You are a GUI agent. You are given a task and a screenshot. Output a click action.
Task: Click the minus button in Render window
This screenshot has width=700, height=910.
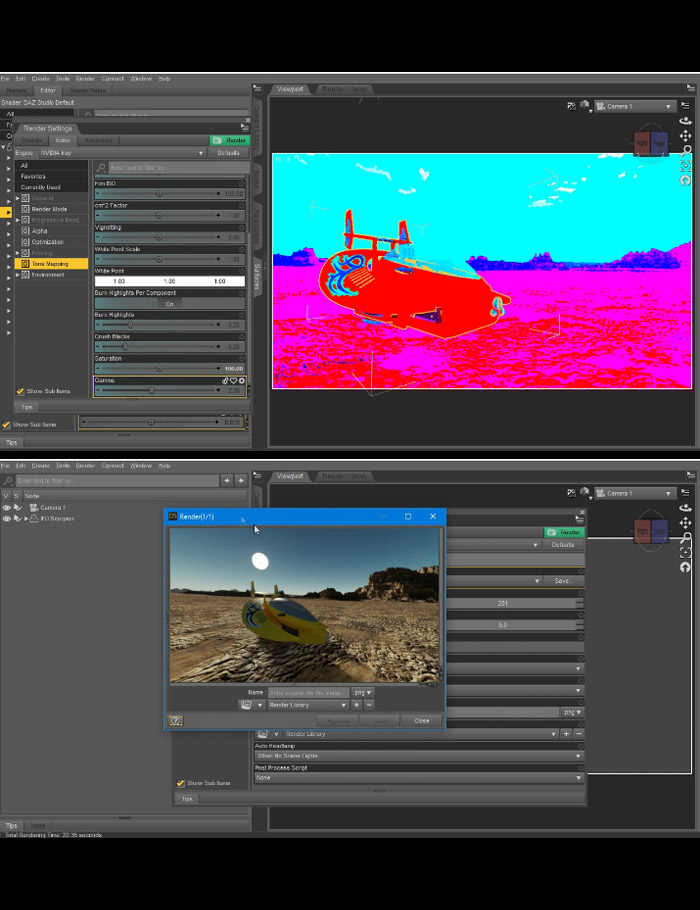pos(369,705)
